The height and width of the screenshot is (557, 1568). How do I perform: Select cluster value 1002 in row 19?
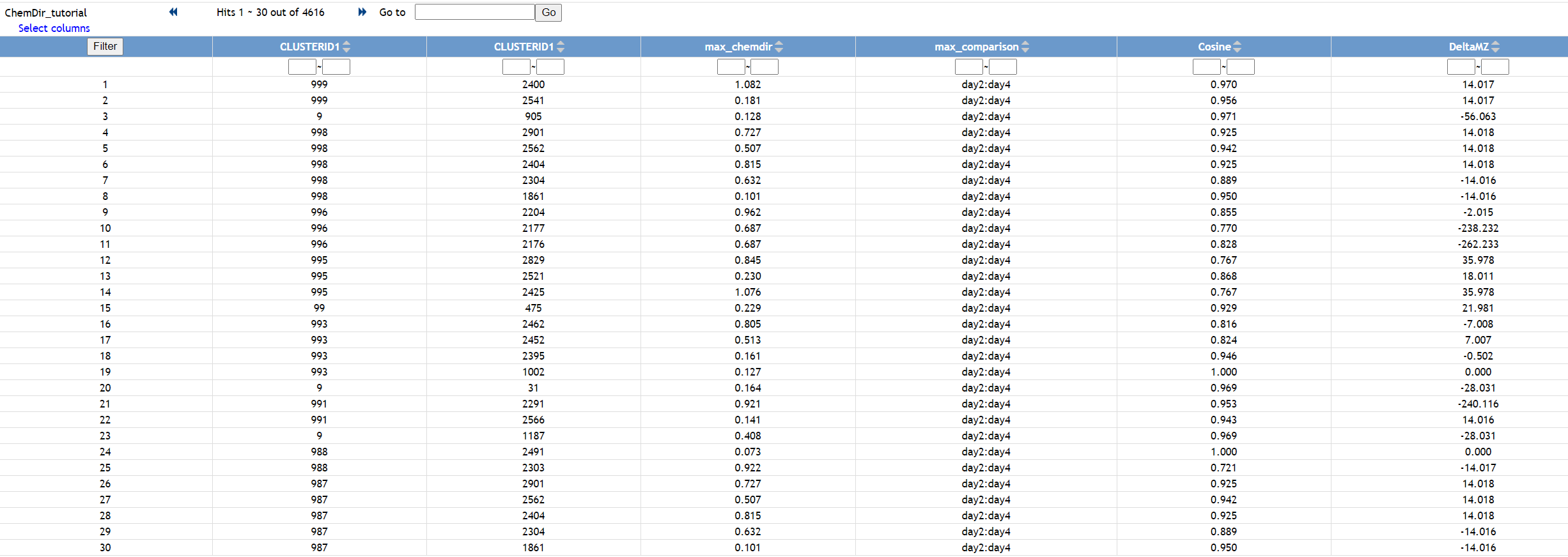[x=533, y=372]
